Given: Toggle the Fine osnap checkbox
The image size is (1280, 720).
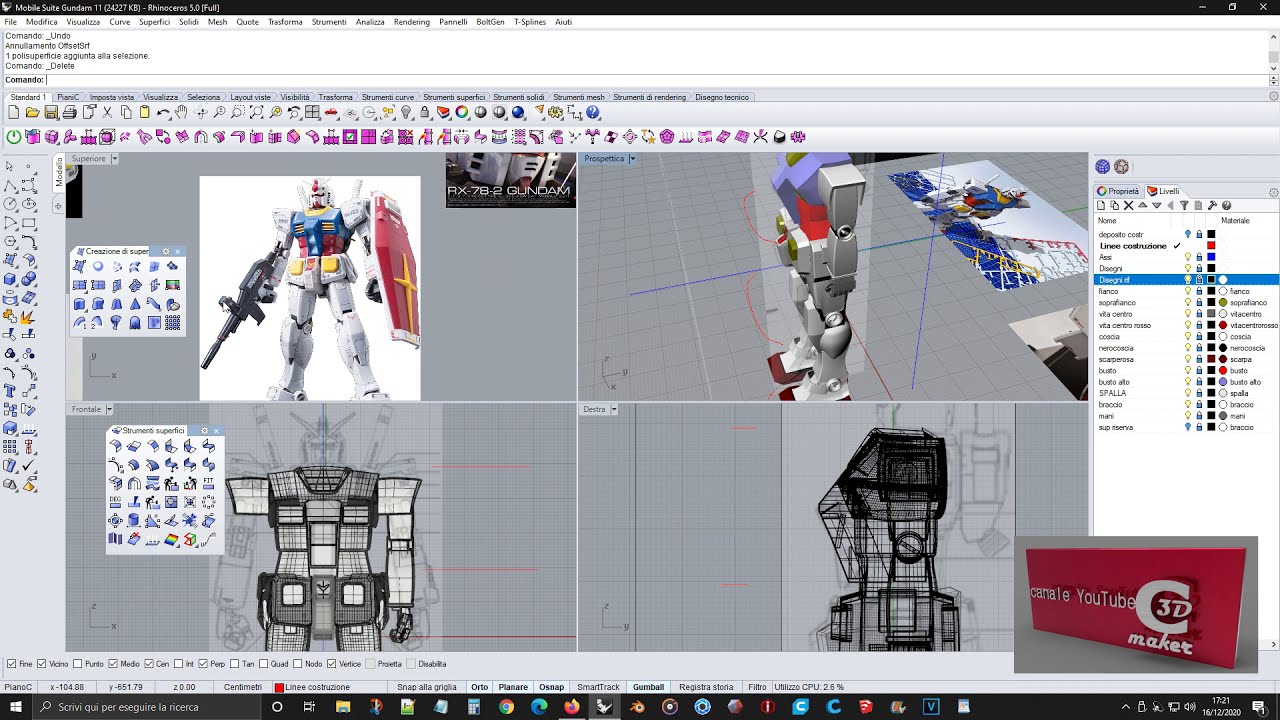Looking at the screenshot, I should click(12, 664).
